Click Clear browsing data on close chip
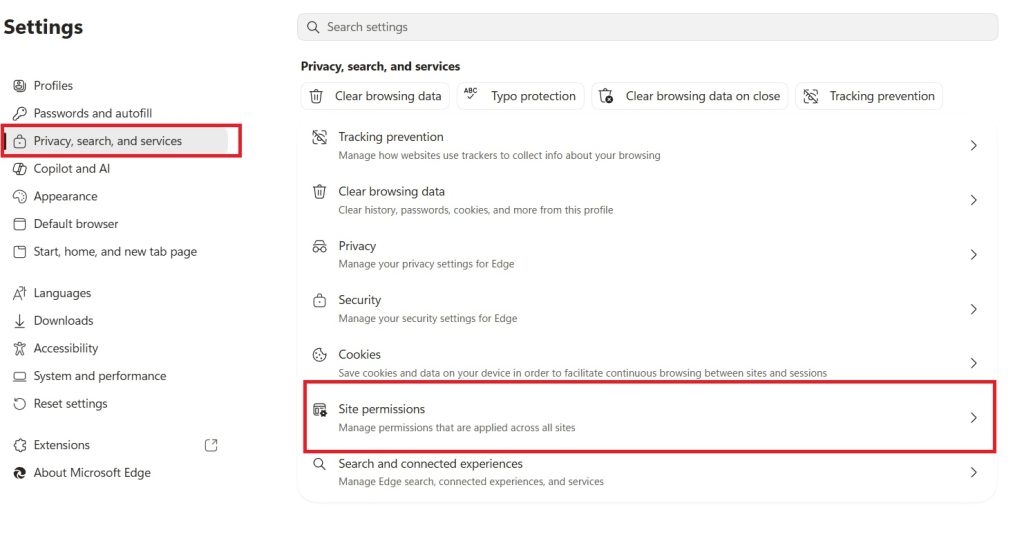This screenshot has height=548, width=1024. click(x=690, y=96)
